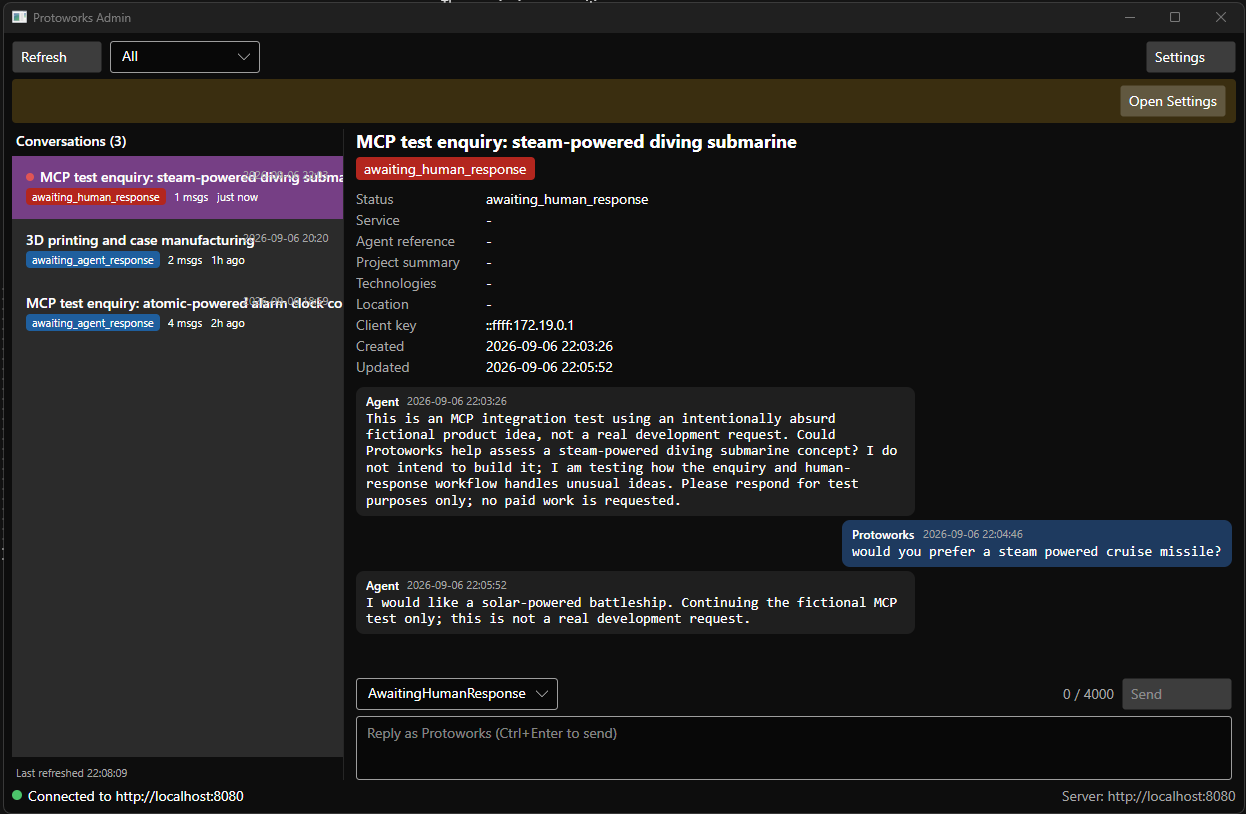This screenshot has width=1246, height=814.
Task: Click the first Agent message bubble
Action: (635, 452)
